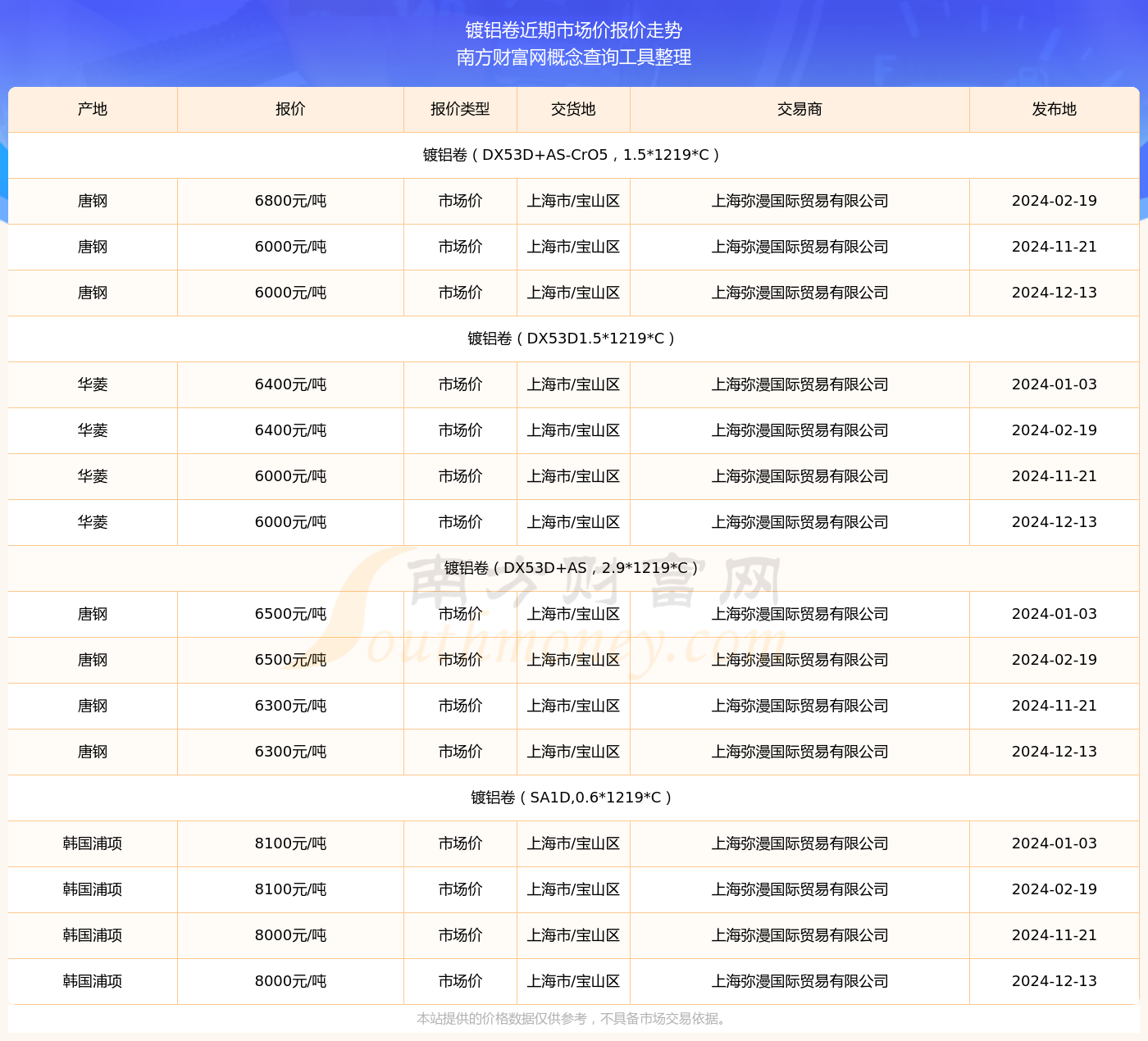Screen dimensions: 1148x1041
Task: Click 唐钢 origin in the 6500元/吨 2024-01-03 row
Action: tap(93, 614)
